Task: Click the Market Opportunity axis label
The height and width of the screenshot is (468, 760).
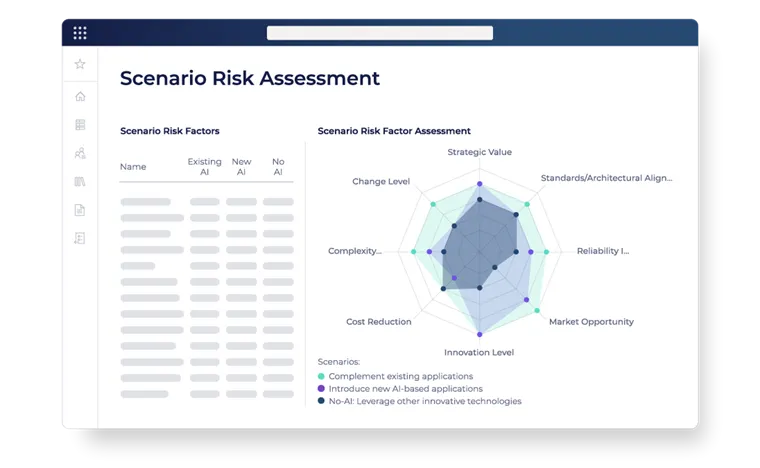Action: [x=591, y=322]
